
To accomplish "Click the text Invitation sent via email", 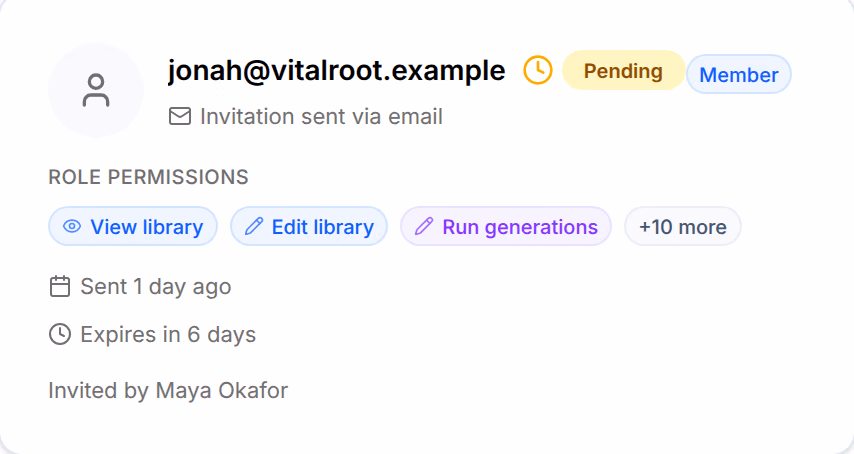I will 321,116.
